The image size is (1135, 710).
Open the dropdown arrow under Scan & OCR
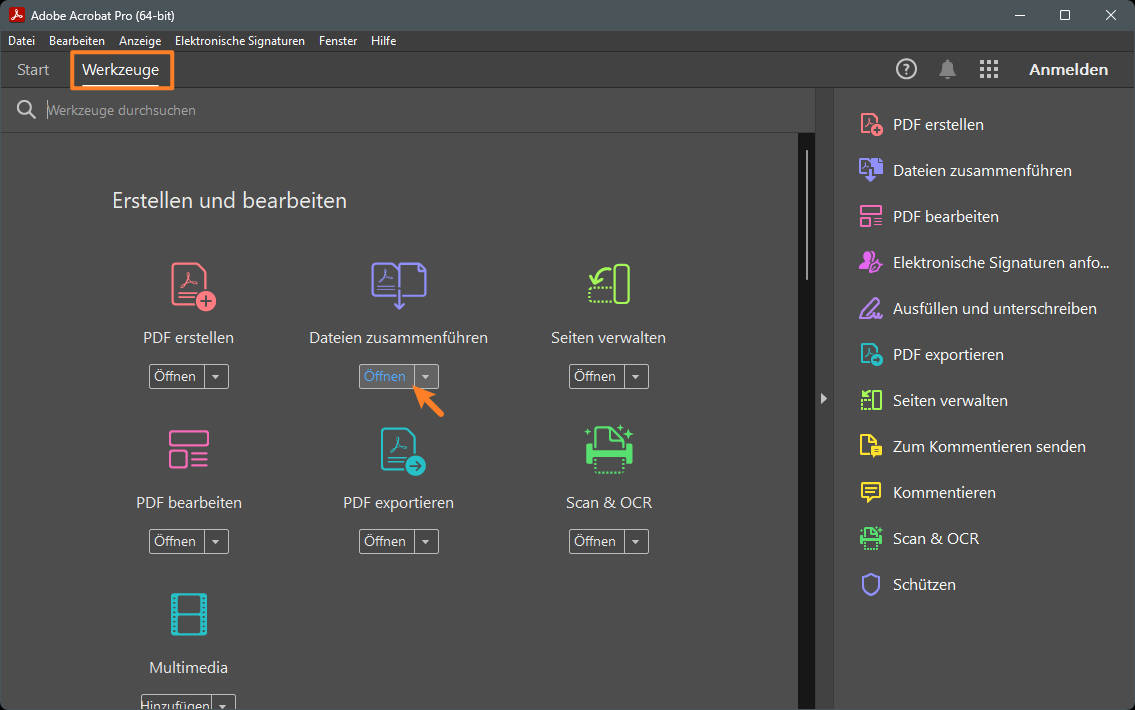coord(636,541)
